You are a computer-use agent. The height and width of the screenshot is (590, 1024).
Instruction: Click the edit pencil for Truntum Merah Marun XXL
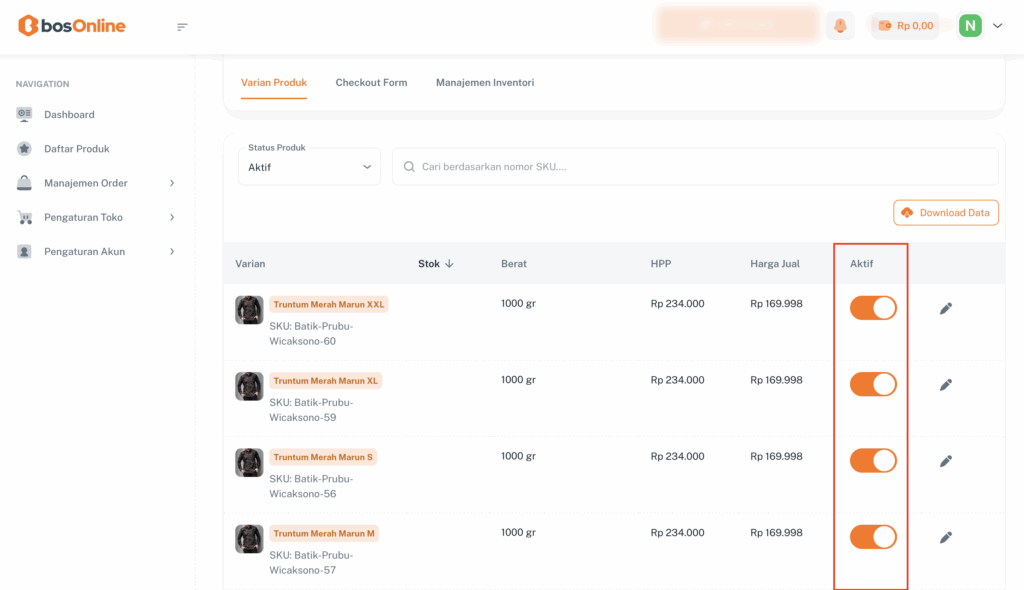tap(946, 309)
